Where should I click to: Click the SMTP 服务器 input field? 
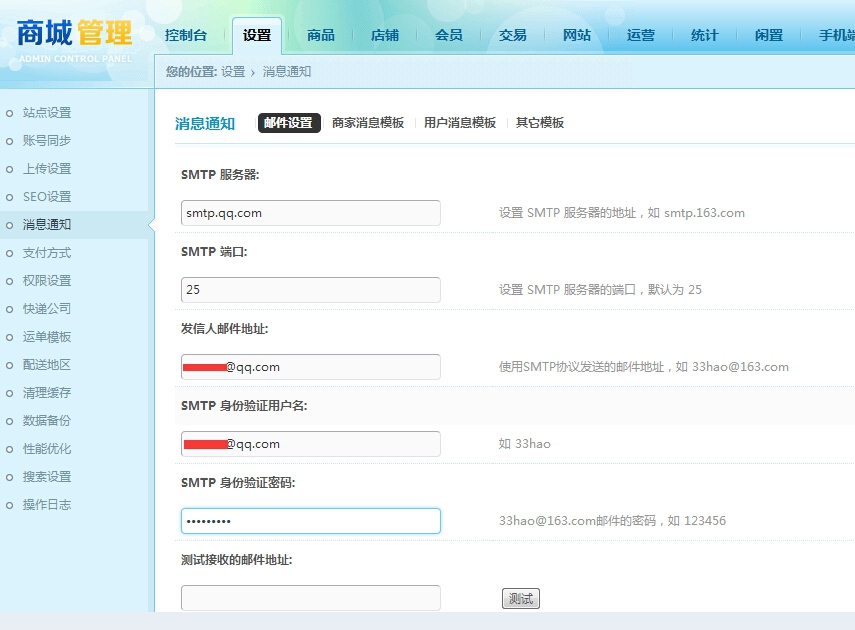(311, 213)
